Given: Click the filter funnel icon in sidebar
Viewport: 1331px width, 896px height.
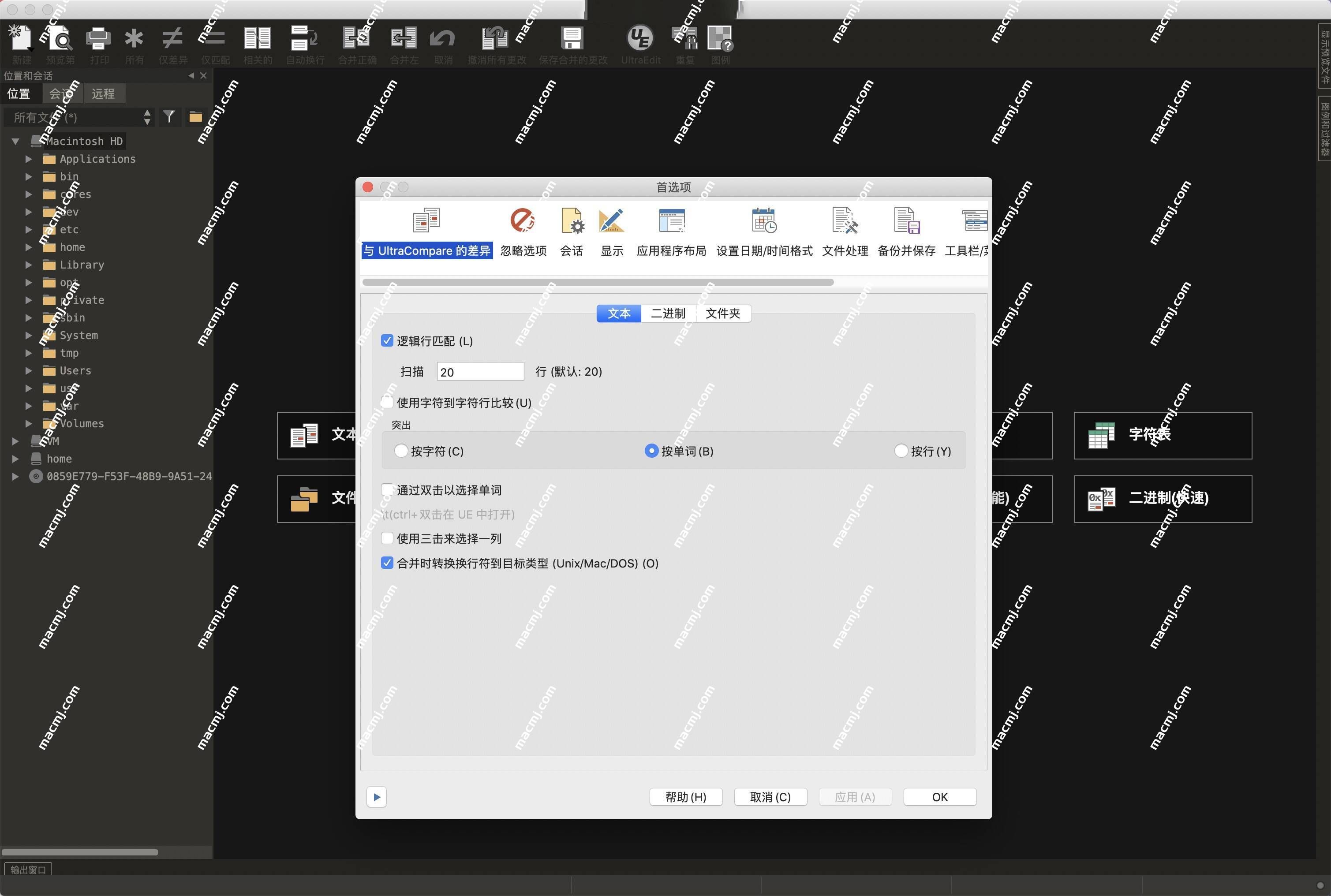Looking at the screenshot, I should 168,116.
